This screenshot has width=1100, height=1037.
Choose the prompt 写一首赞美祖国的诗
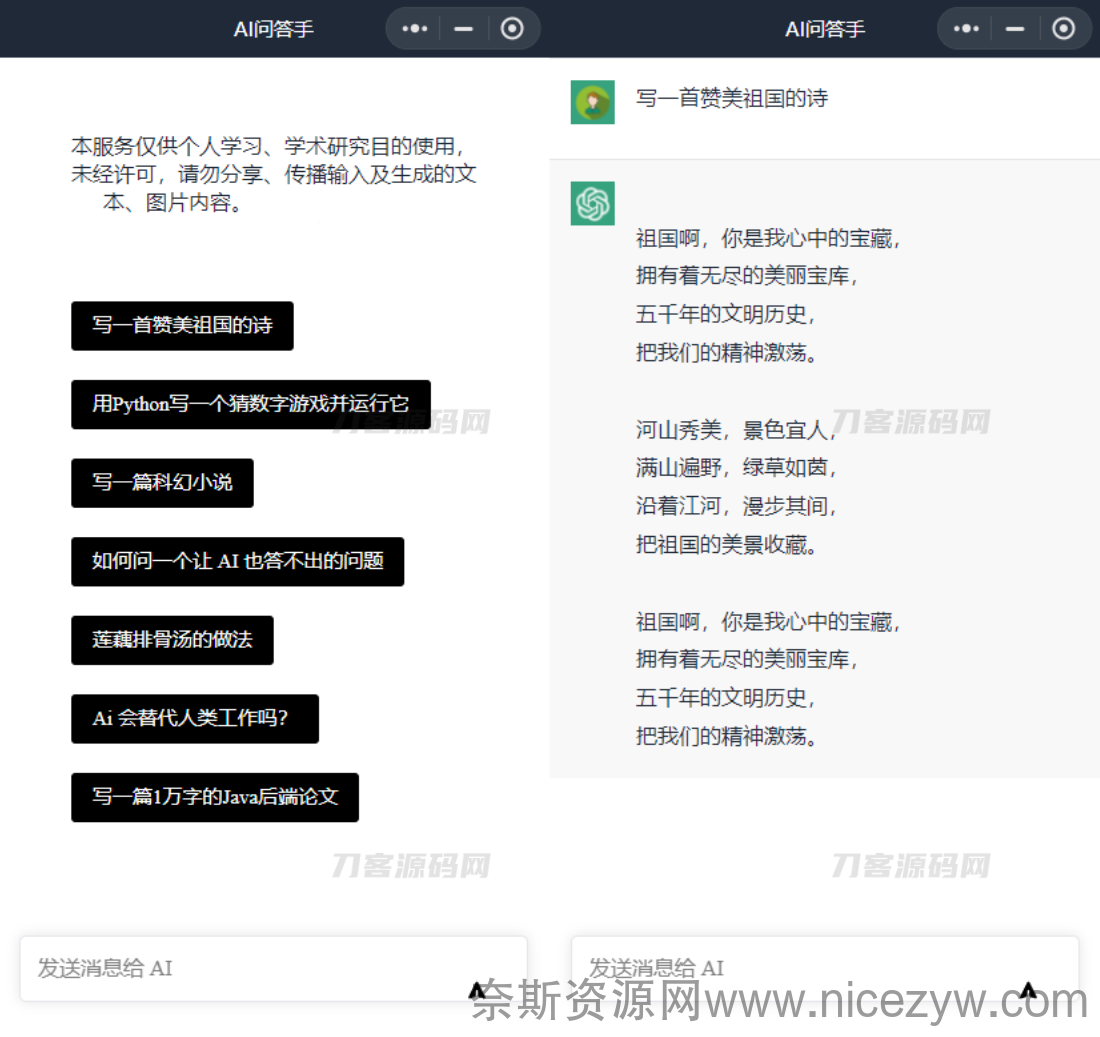182,326
